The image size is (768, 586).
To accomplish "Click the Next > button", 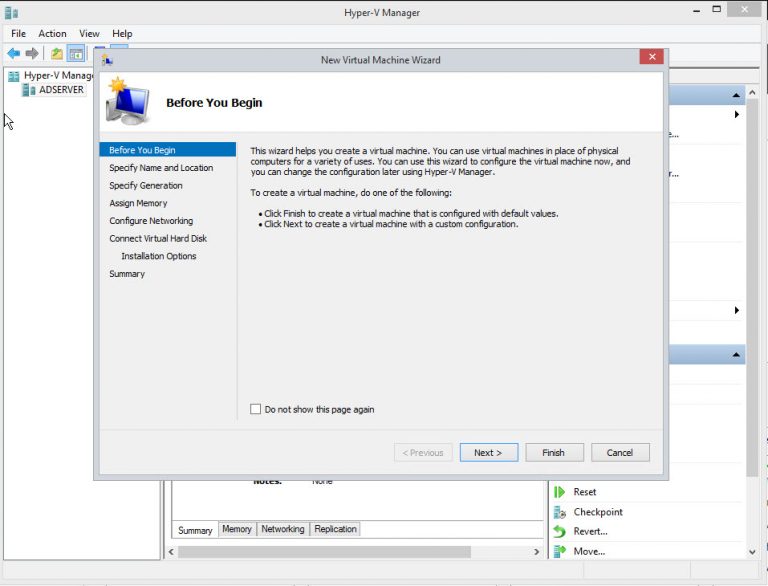I will [x=489, y=453].
